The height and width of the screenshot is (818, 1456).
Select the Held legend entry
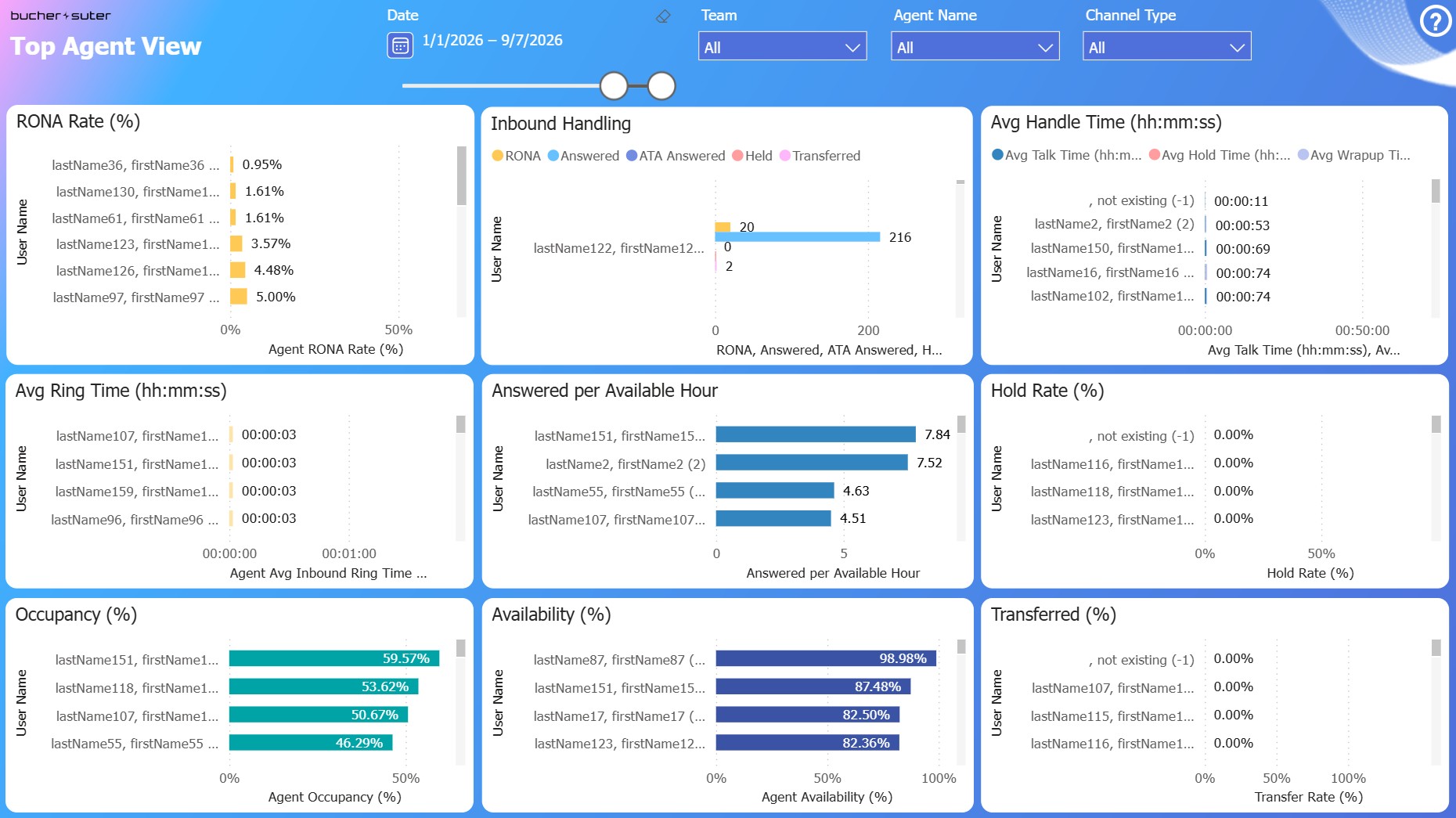pyautogui.click(x=752, y=156)
